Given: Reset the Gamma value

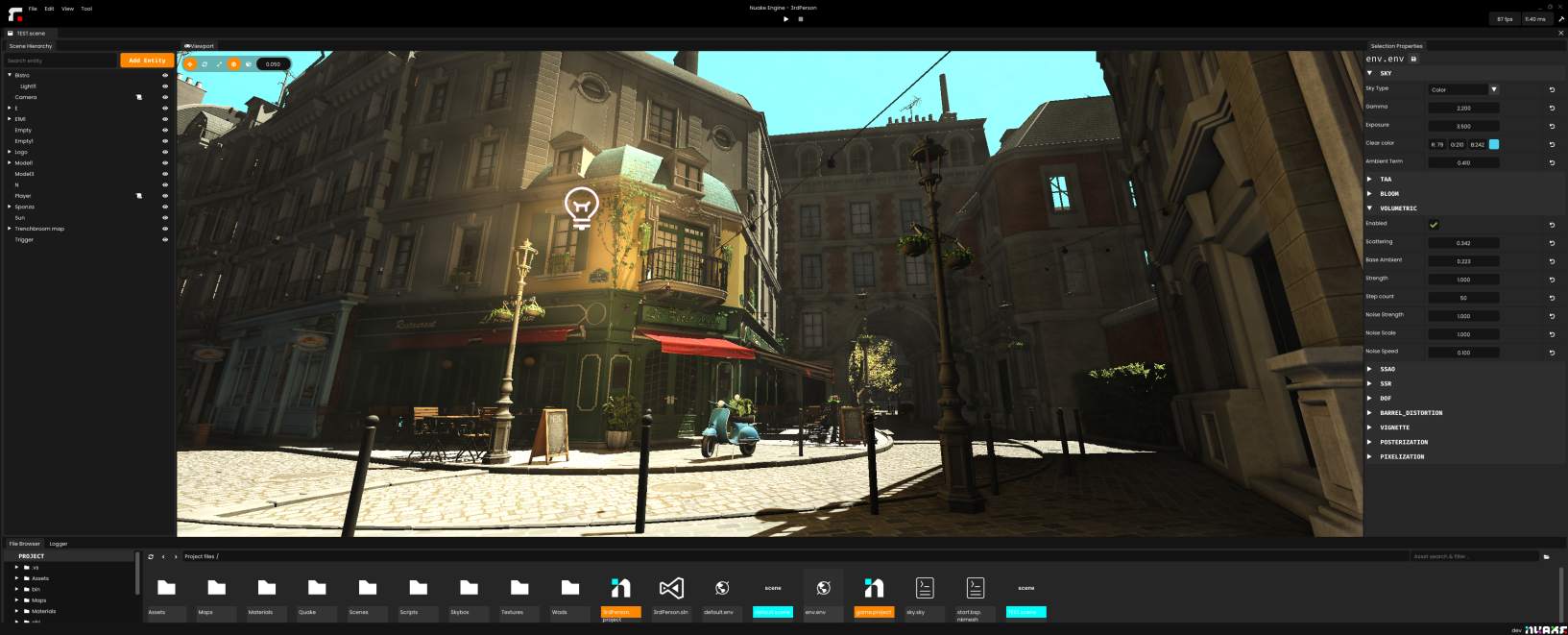Looking at the screenshot, I should pyautogui.click(x=1552, y=108).
